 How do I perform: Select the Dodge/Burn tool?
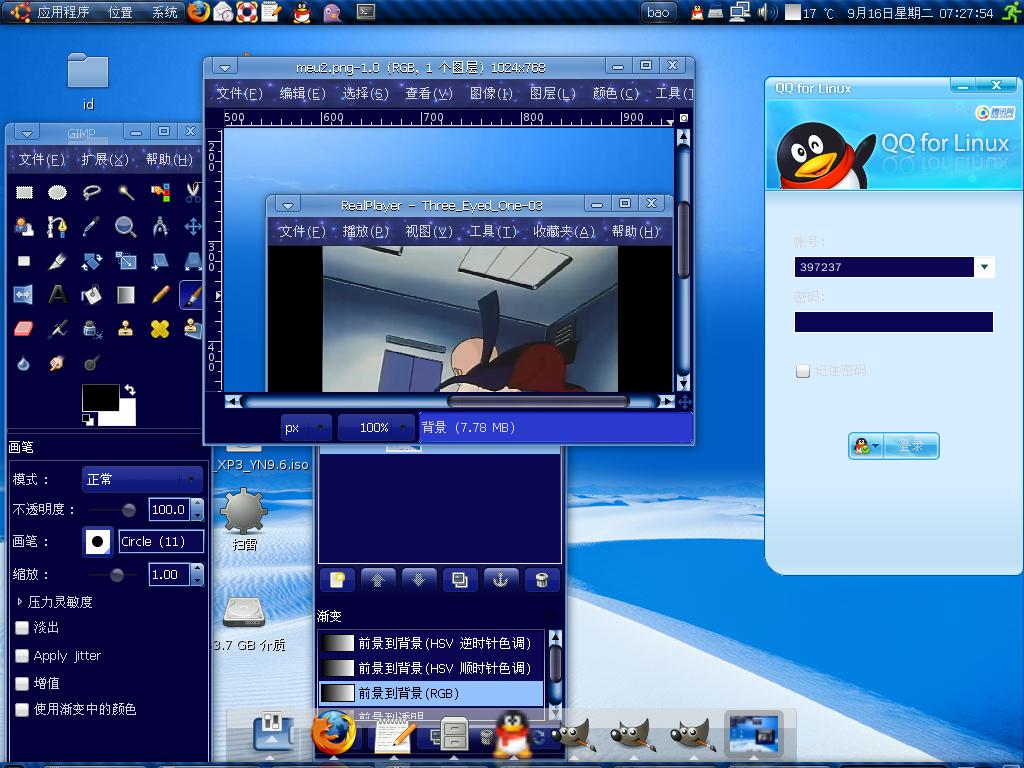(91, 362)
